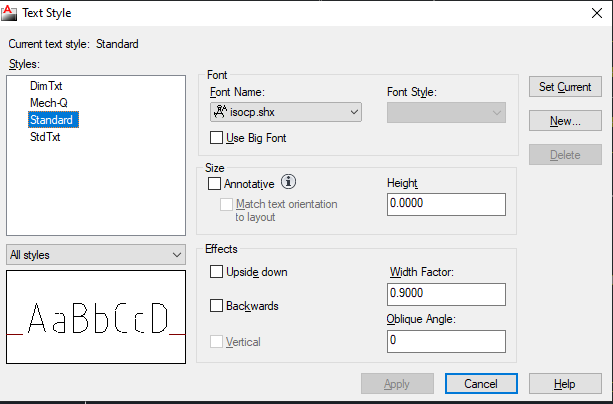
Task: Click the AutoCAD logo in title bar
Action: tap(10, 12)
